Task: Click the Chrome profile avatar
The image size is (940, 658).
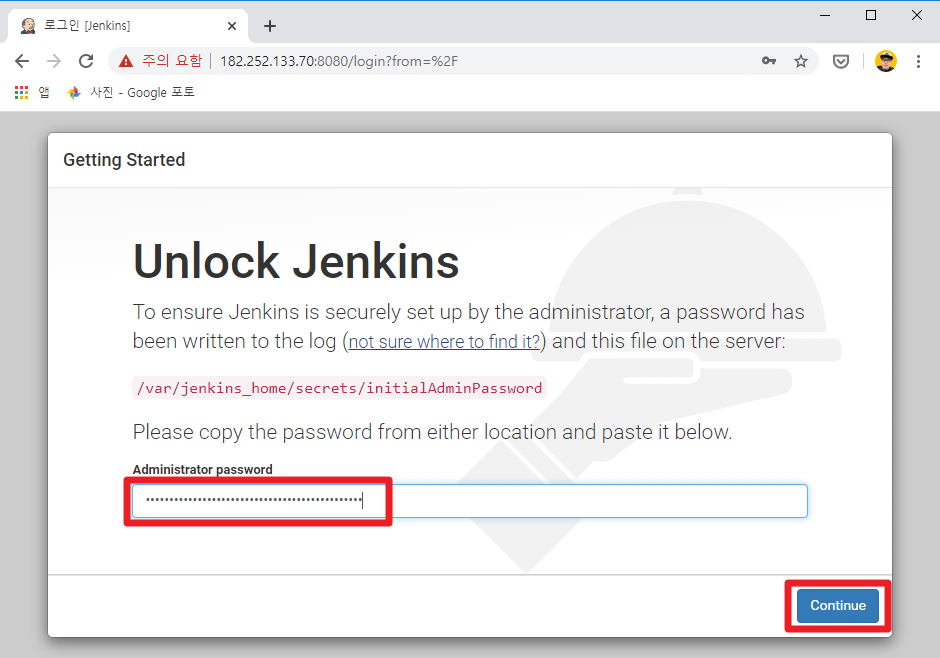Action: tap(886, 61)
